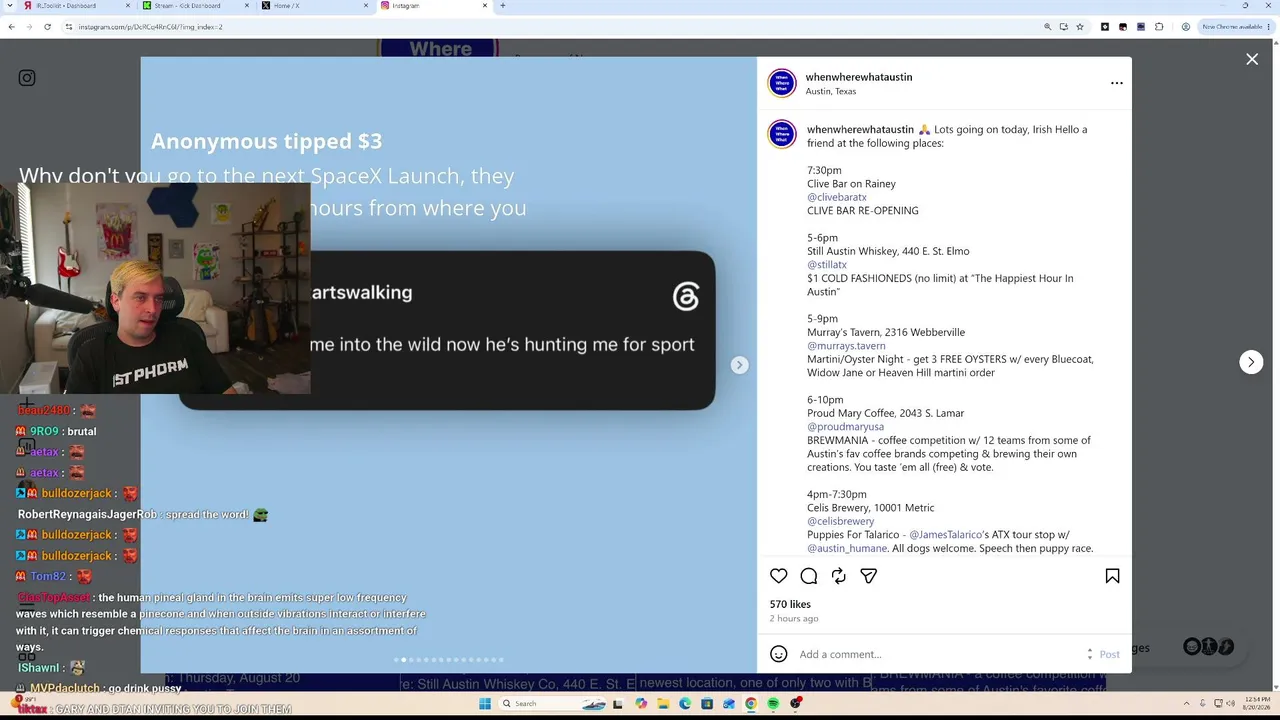Open the @JamesTalarico mention

click(945, 535)
